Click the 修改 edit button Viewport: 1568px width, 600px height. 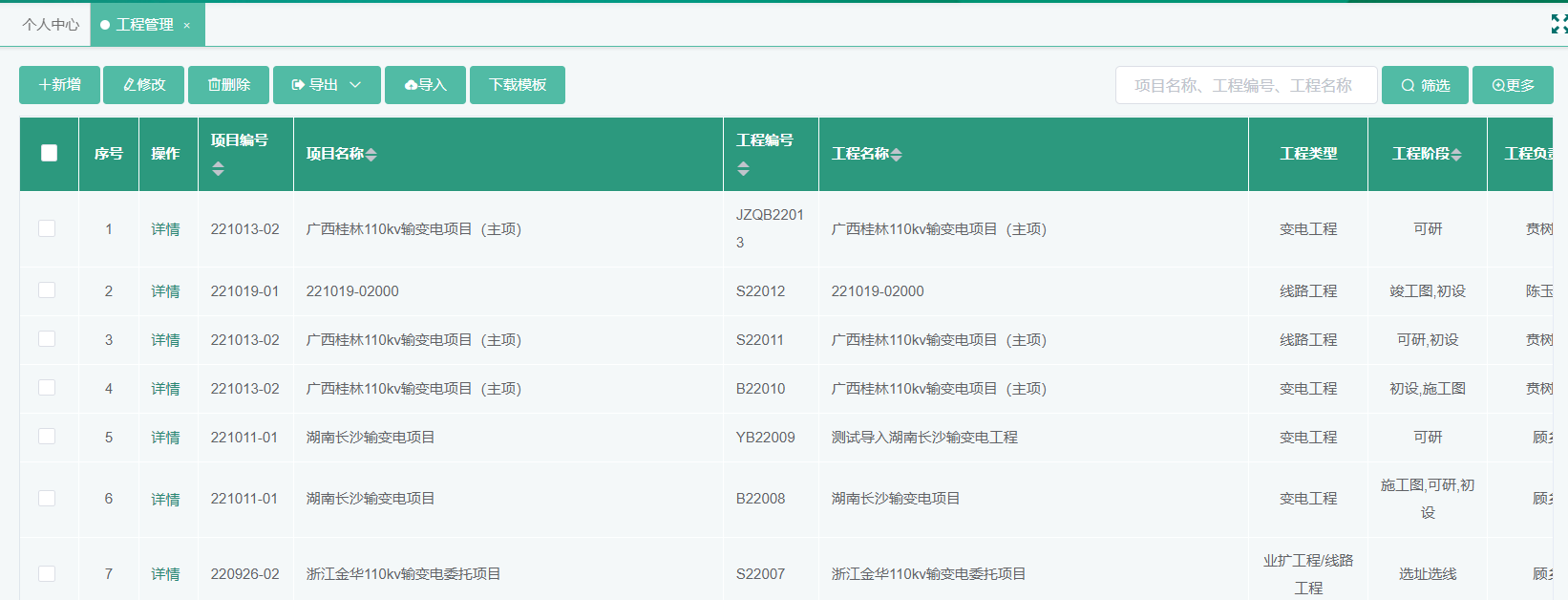144,85
